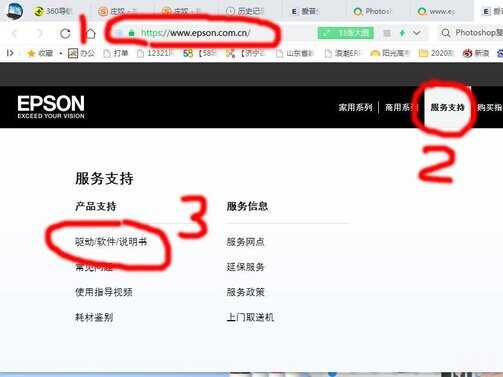This screenshot has height=377, width=503.
Task: Switch to the 历史记录 tab
Action: tap(245, 11)
